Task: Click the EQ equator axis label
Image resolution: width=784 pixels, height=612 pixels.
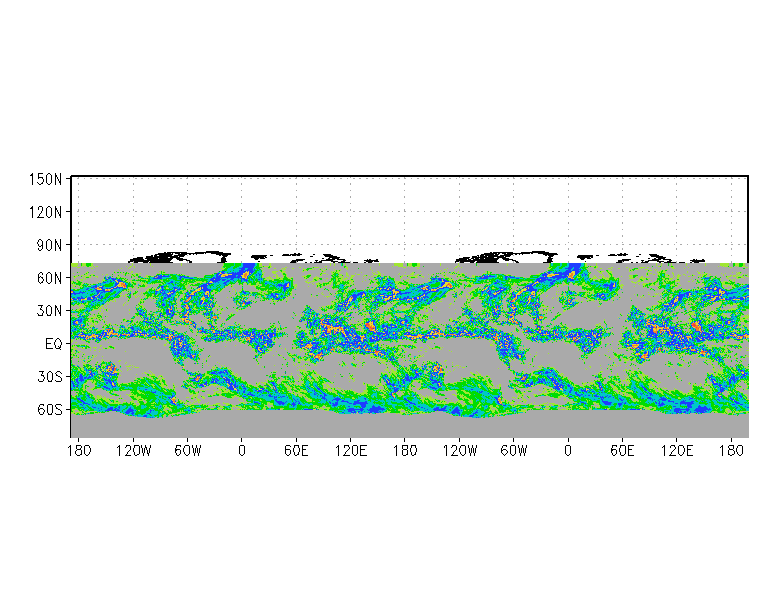Action: click(54, 344)
